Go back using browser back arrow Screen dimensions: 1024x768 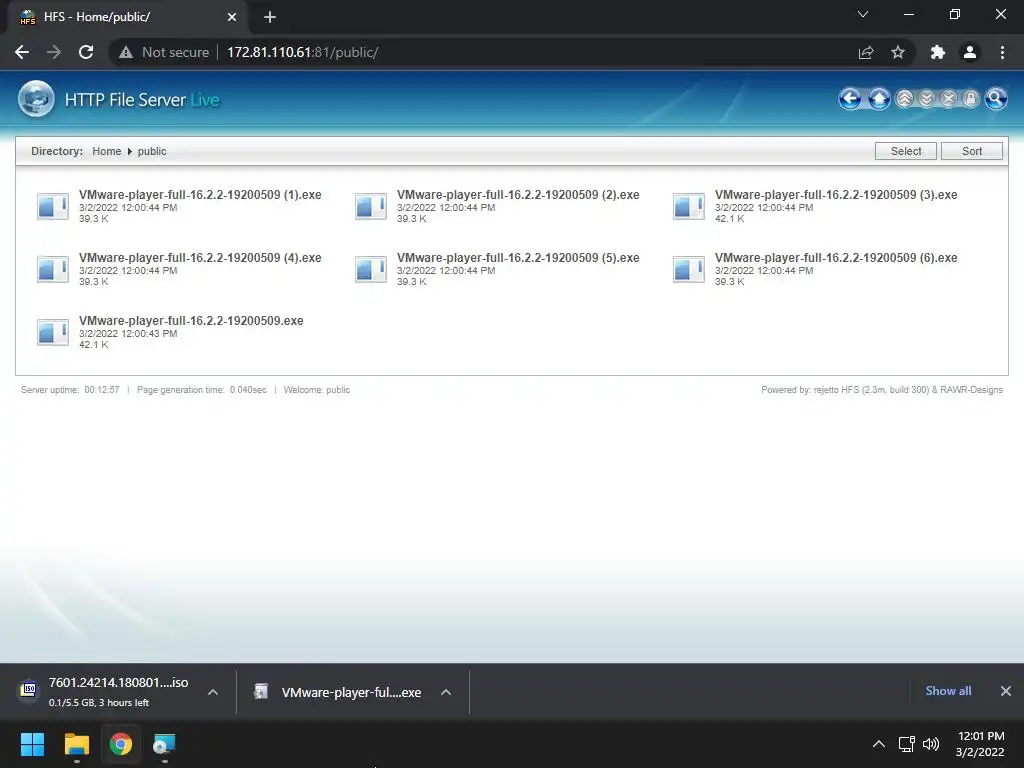22,52
